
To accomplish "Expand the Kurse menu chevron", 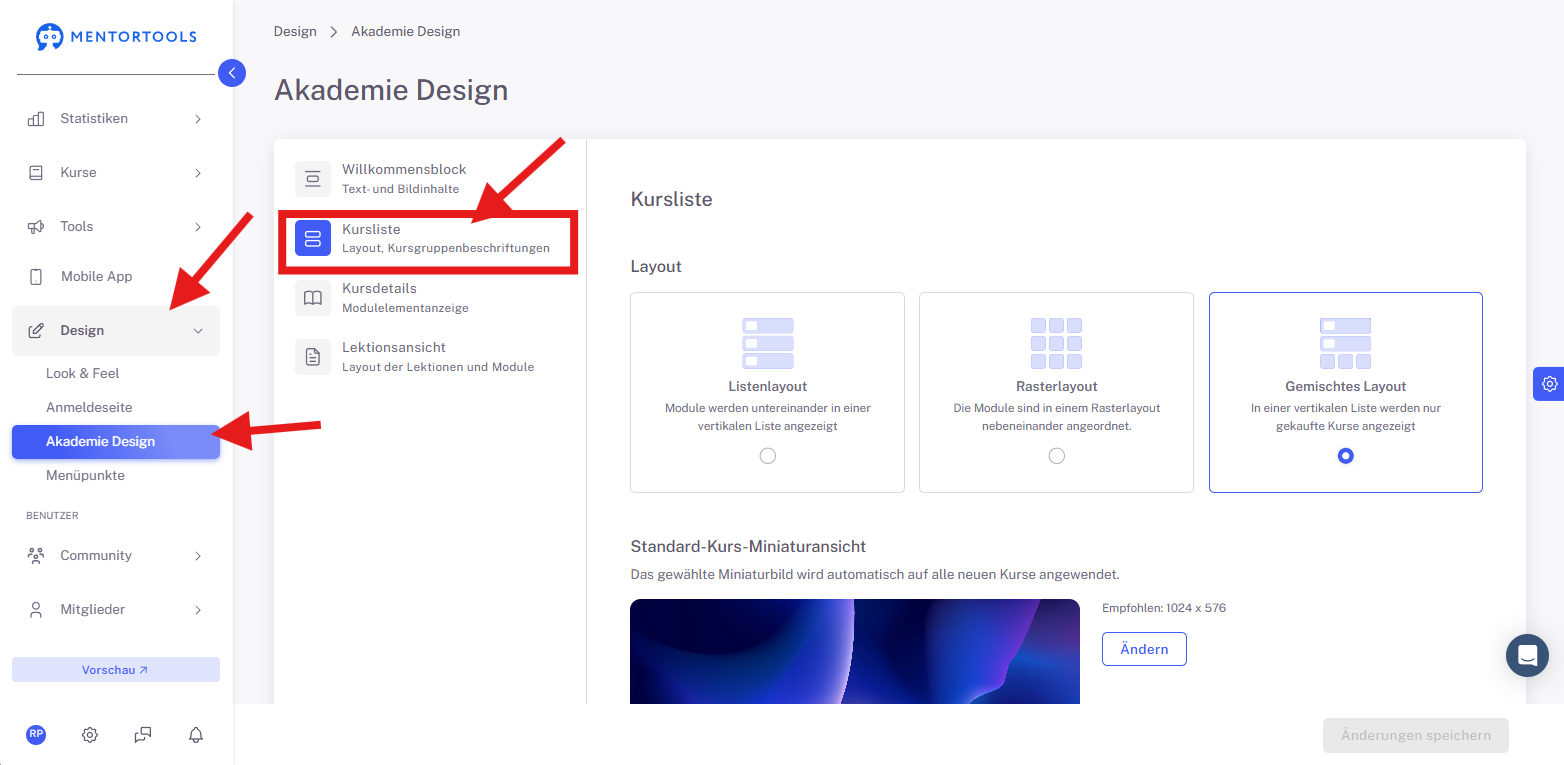I will point(198,173).
